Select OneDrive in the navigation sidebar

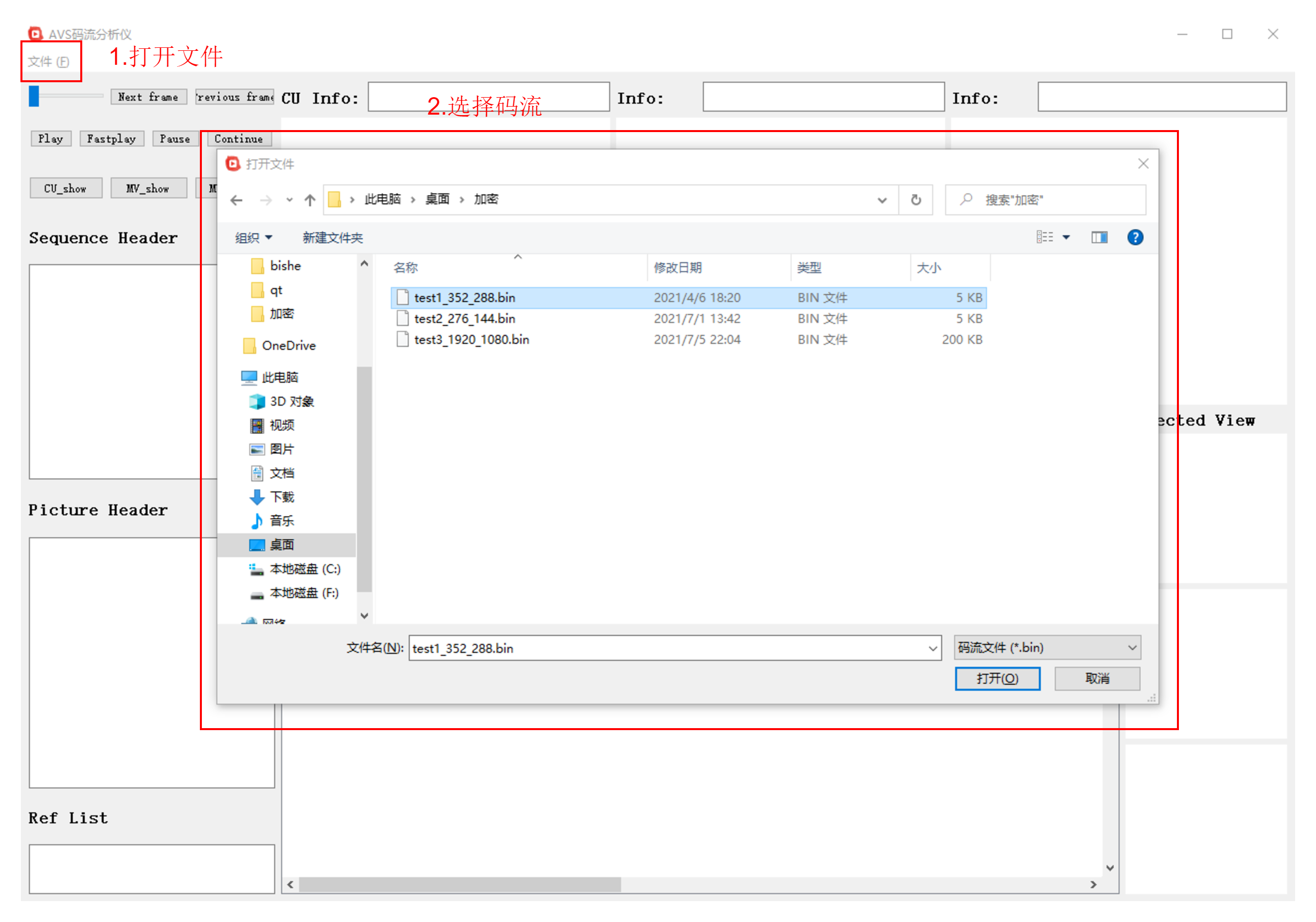pos(289,345)
